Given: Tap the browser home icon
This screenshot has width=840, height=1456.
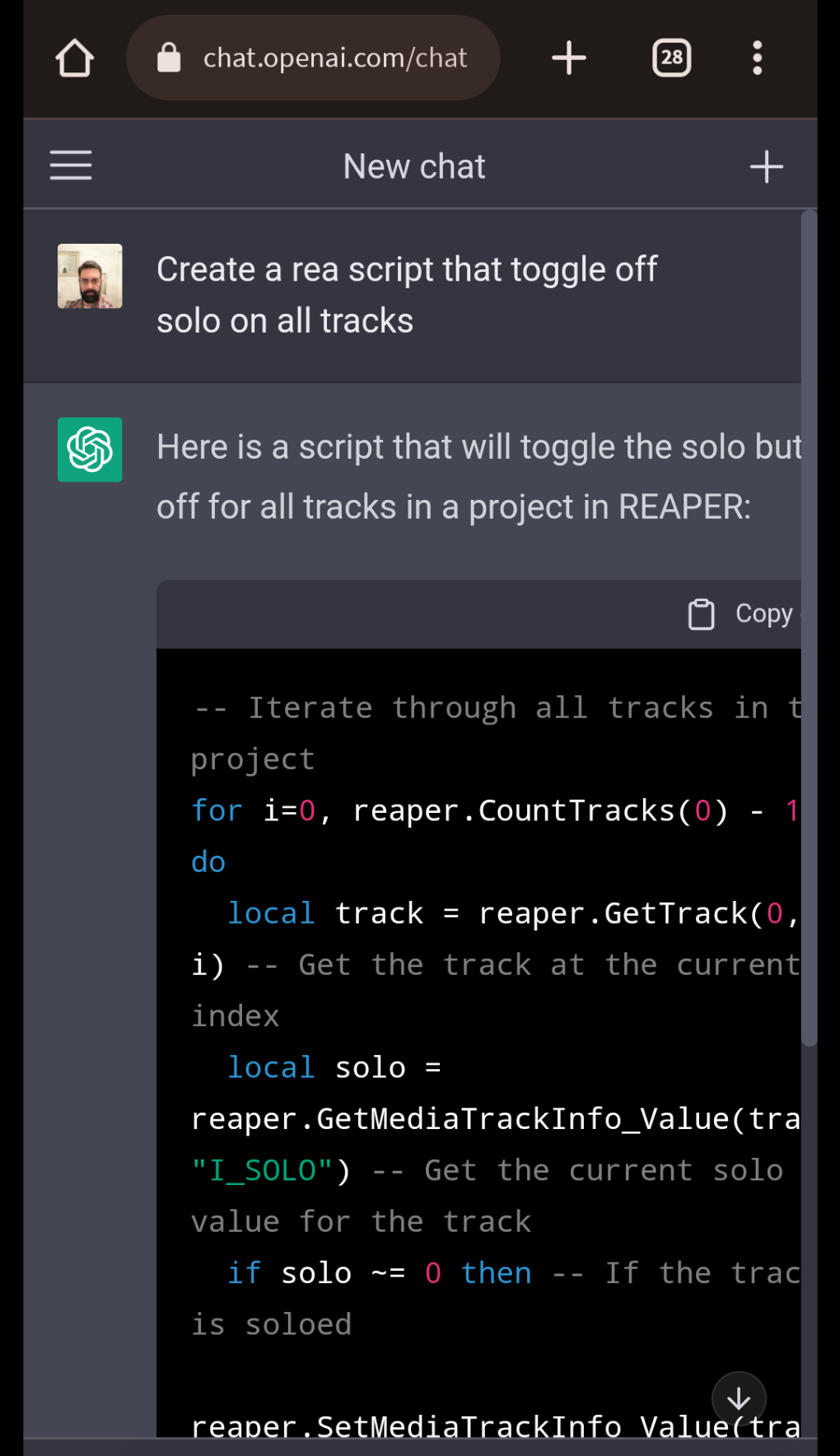Looking at the screenshot, I should click(x=75, y=58).
